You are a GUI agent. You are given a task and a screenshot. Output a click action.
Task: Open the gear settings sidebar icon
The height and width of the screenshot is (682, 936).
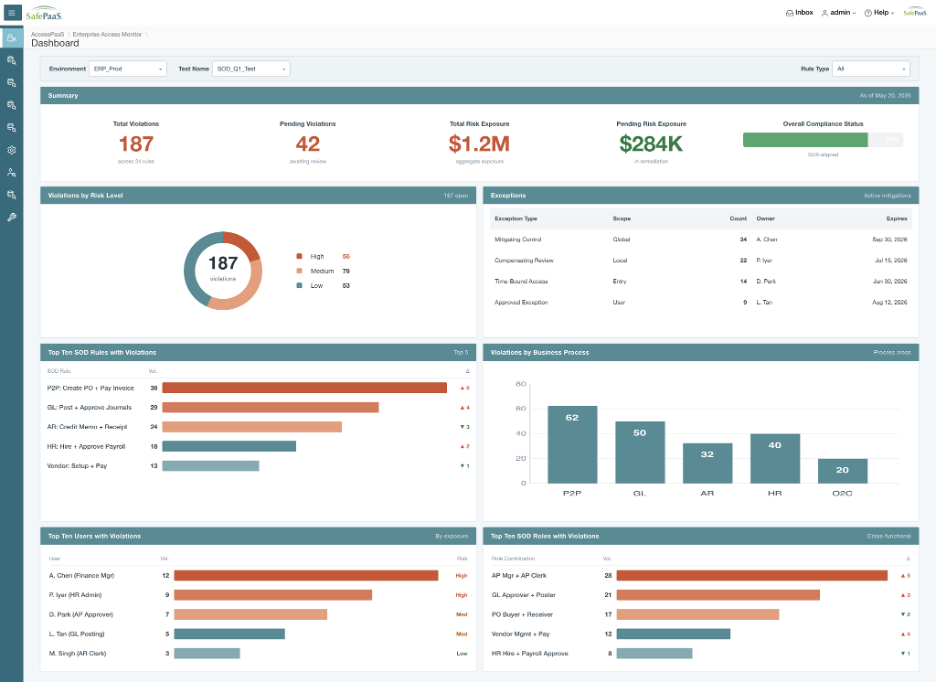[11, 150]
